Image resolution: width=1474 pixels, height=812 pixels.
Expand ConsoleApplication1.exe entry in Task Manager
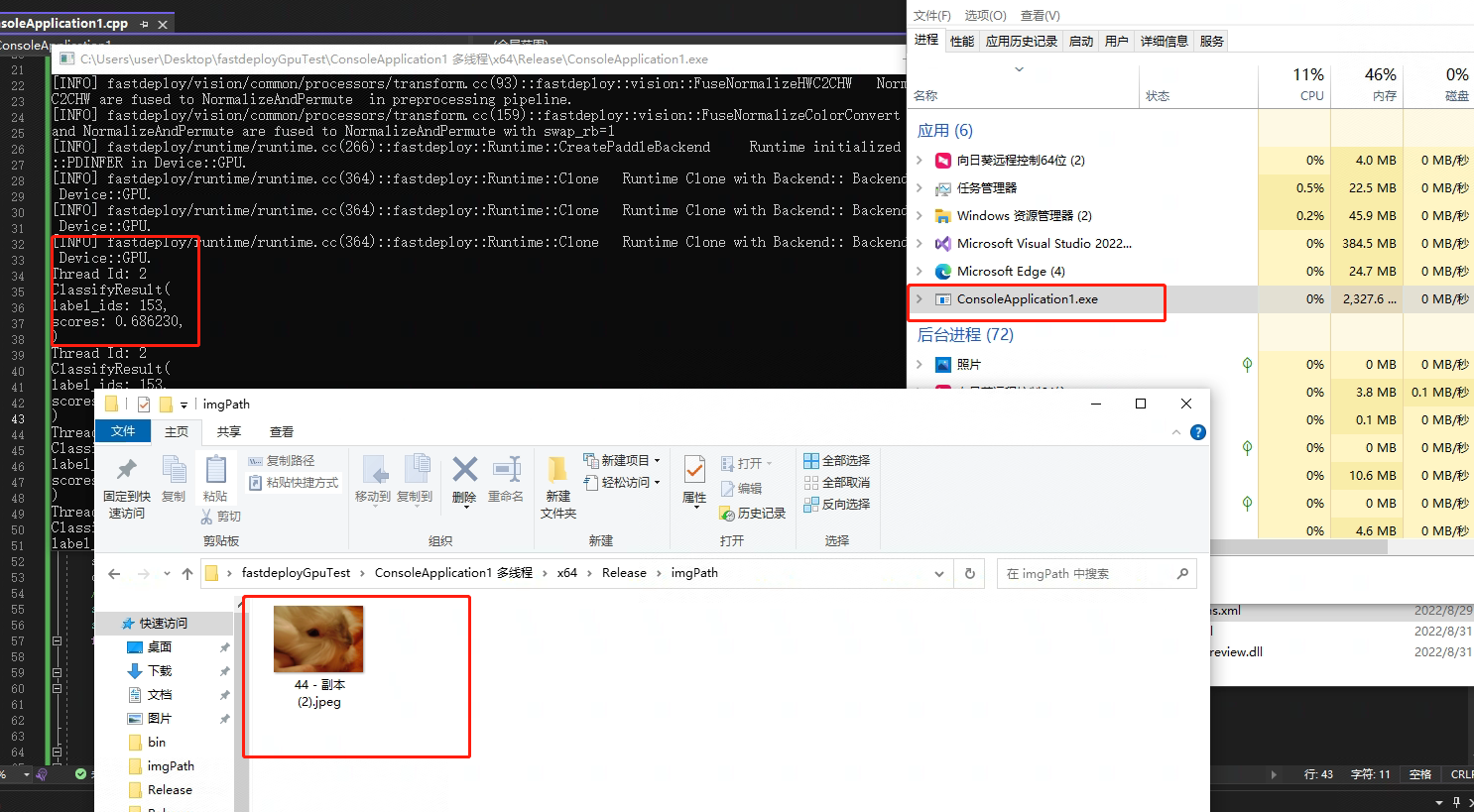tap(921, 298)
